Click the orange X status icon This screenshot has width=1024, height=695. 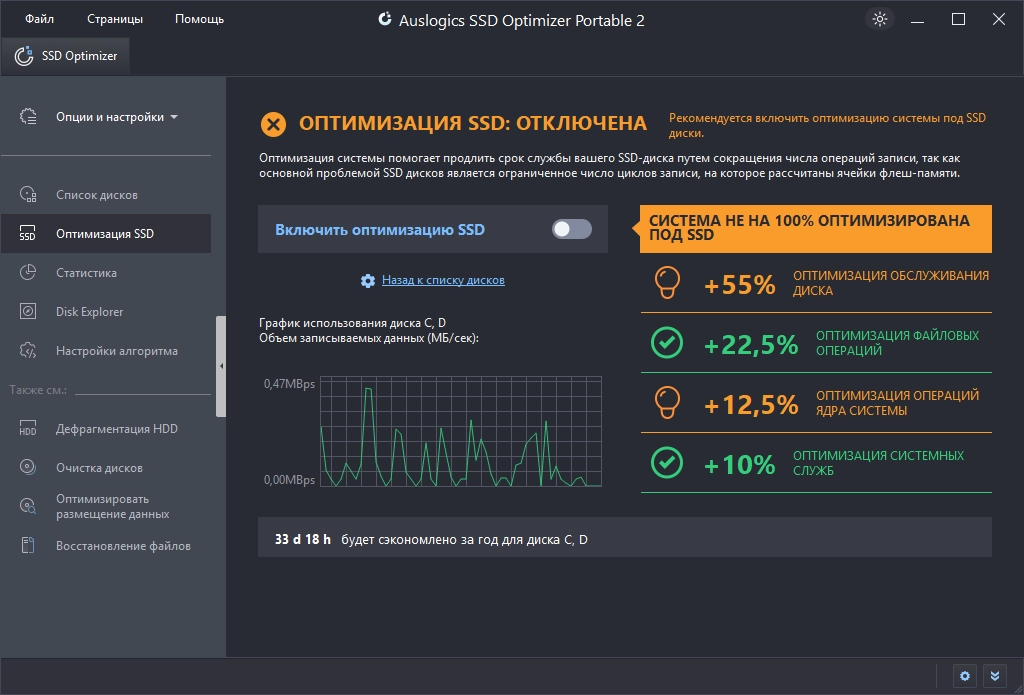coord(273,124)
